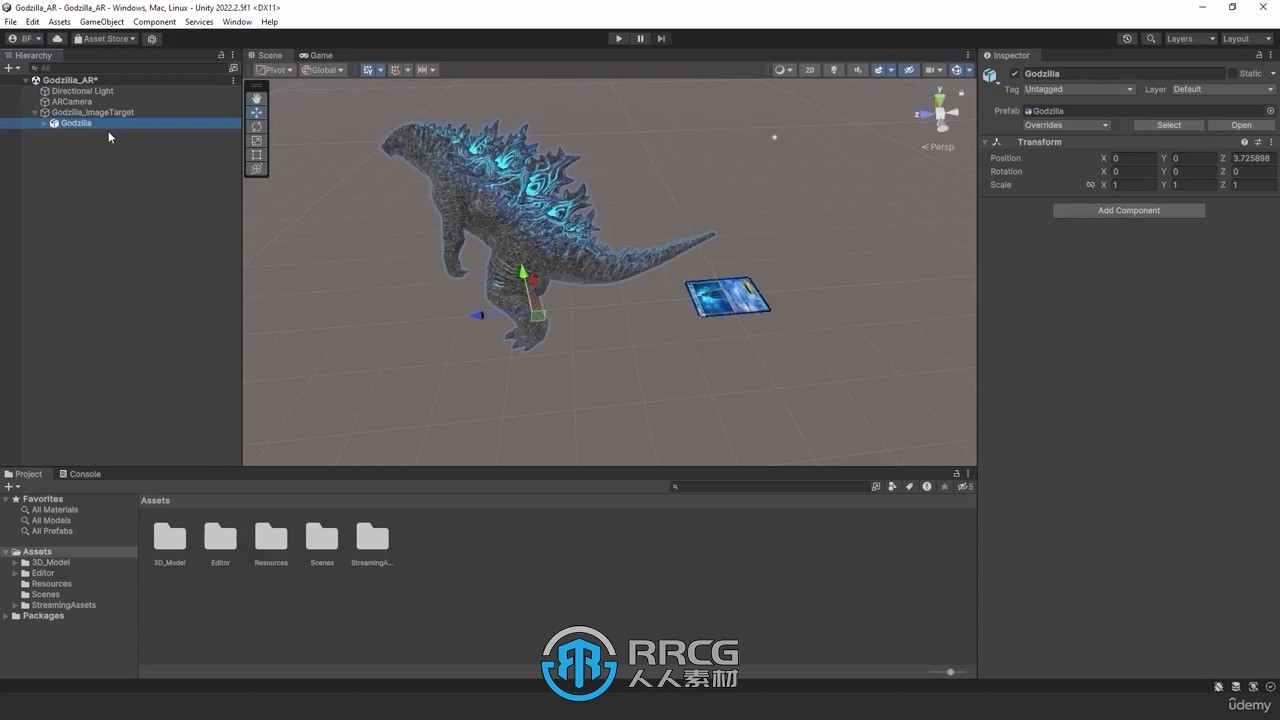Toggle scene audio button

(x=857, y=70)
